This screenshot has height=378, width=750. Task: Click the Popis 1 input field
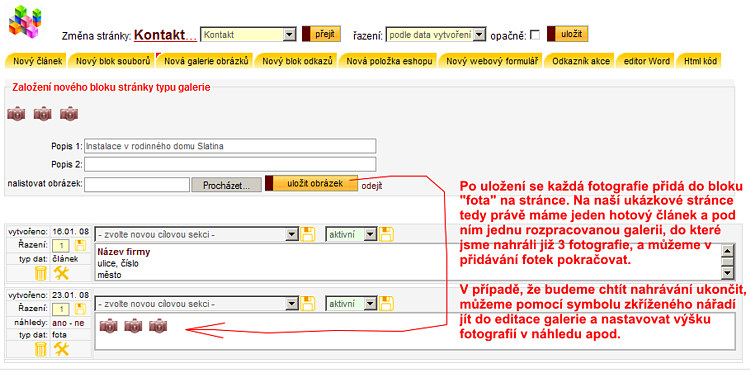tap(230, 146)
